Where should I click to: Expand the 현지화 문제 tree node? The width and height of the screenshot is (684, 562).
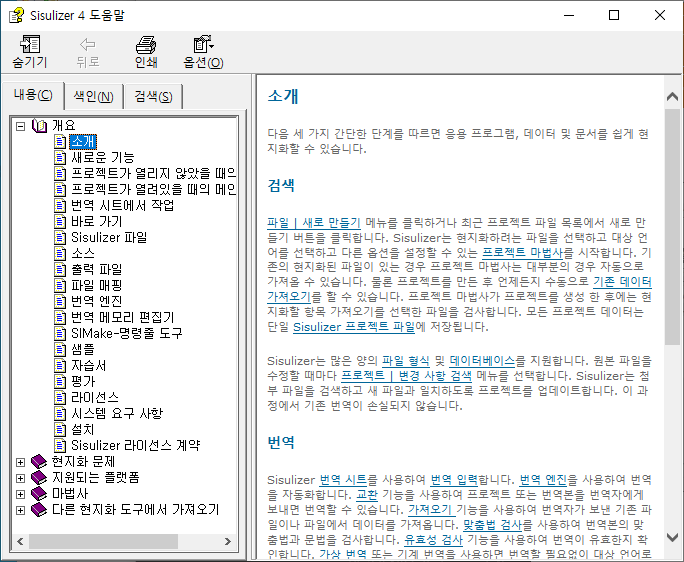pyautogui.click(x=20, y=462)
